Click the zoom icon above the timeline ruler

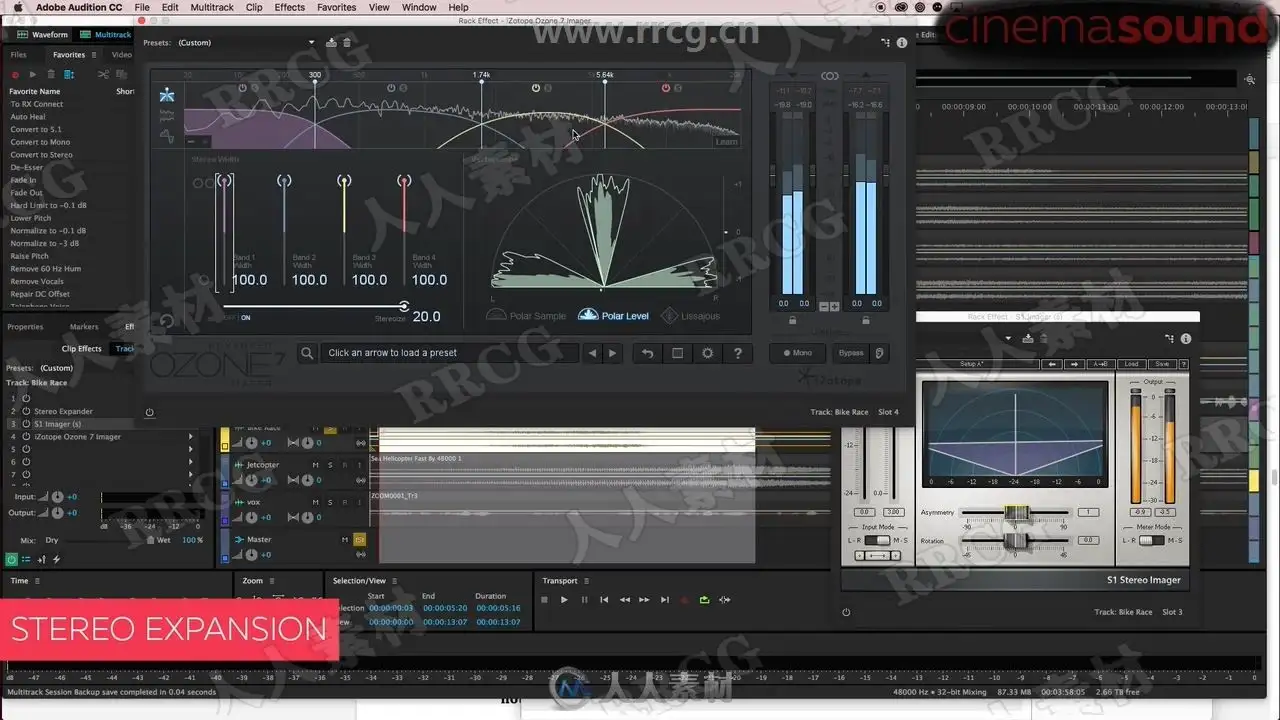pyautogui.click(x=1249, y=78)
